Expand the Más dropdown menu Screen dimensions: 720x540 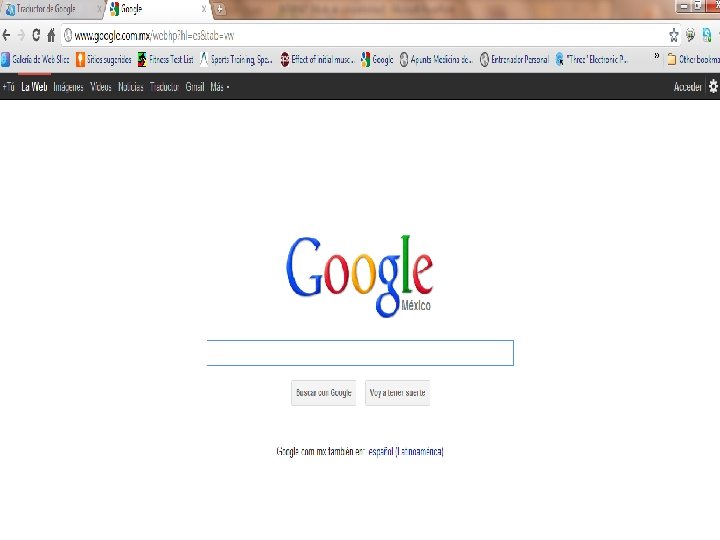point(219,87)
